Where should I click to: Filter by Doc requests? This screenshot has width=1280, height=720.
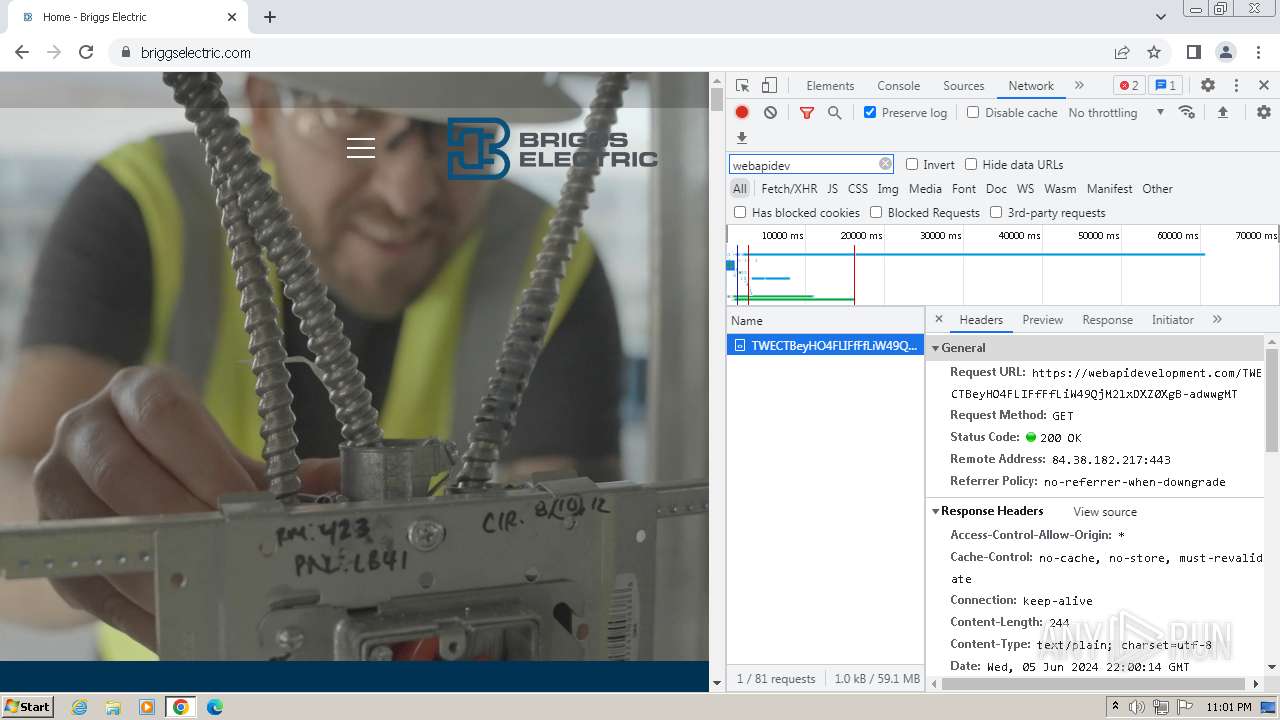[x=996, y=188]
